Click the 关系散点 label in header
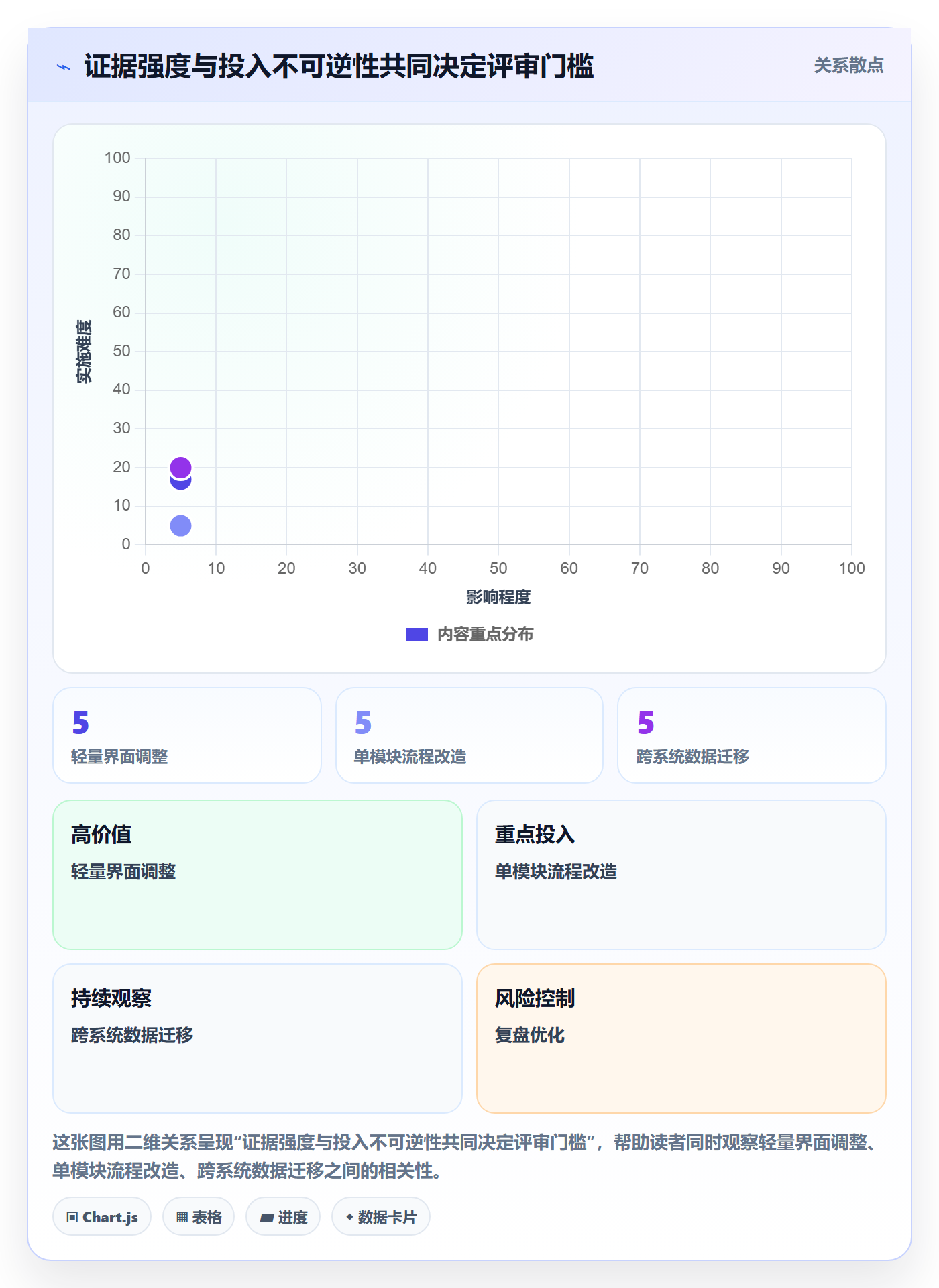The height and width of the screenshot is (1288, 939). pyautogui.click(x=848, y=66)
